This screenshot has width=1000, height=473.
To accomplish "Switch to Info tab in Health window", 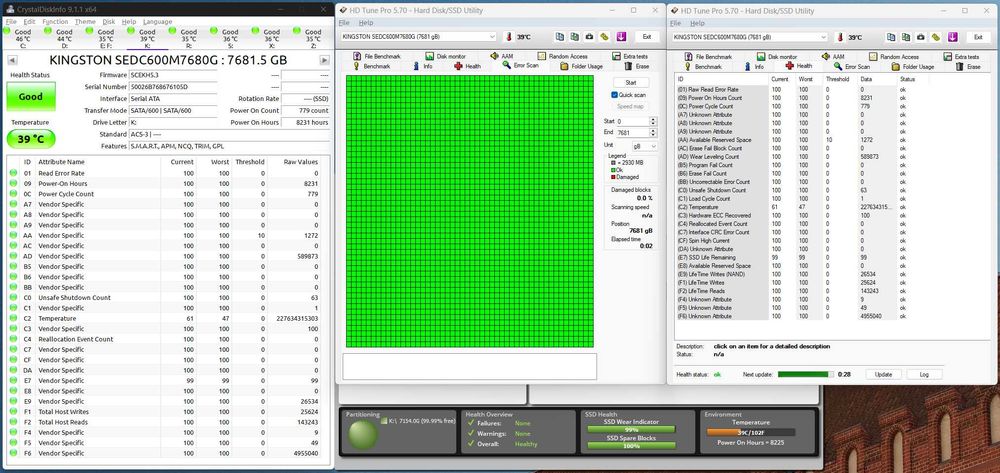I will [754, 66].
